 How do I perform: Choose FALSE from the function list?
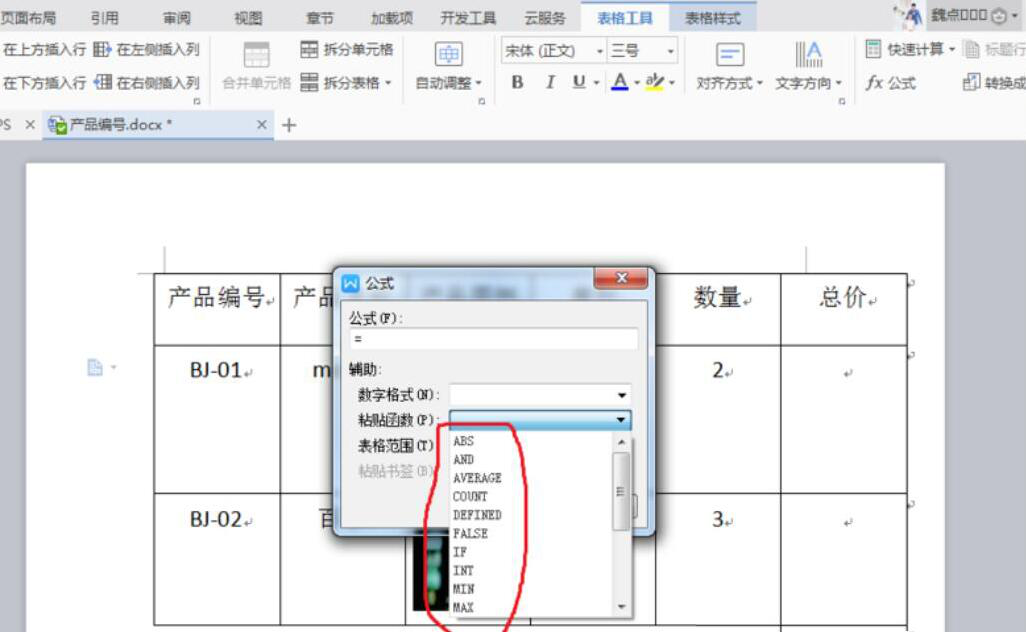[x=470, y=533]
